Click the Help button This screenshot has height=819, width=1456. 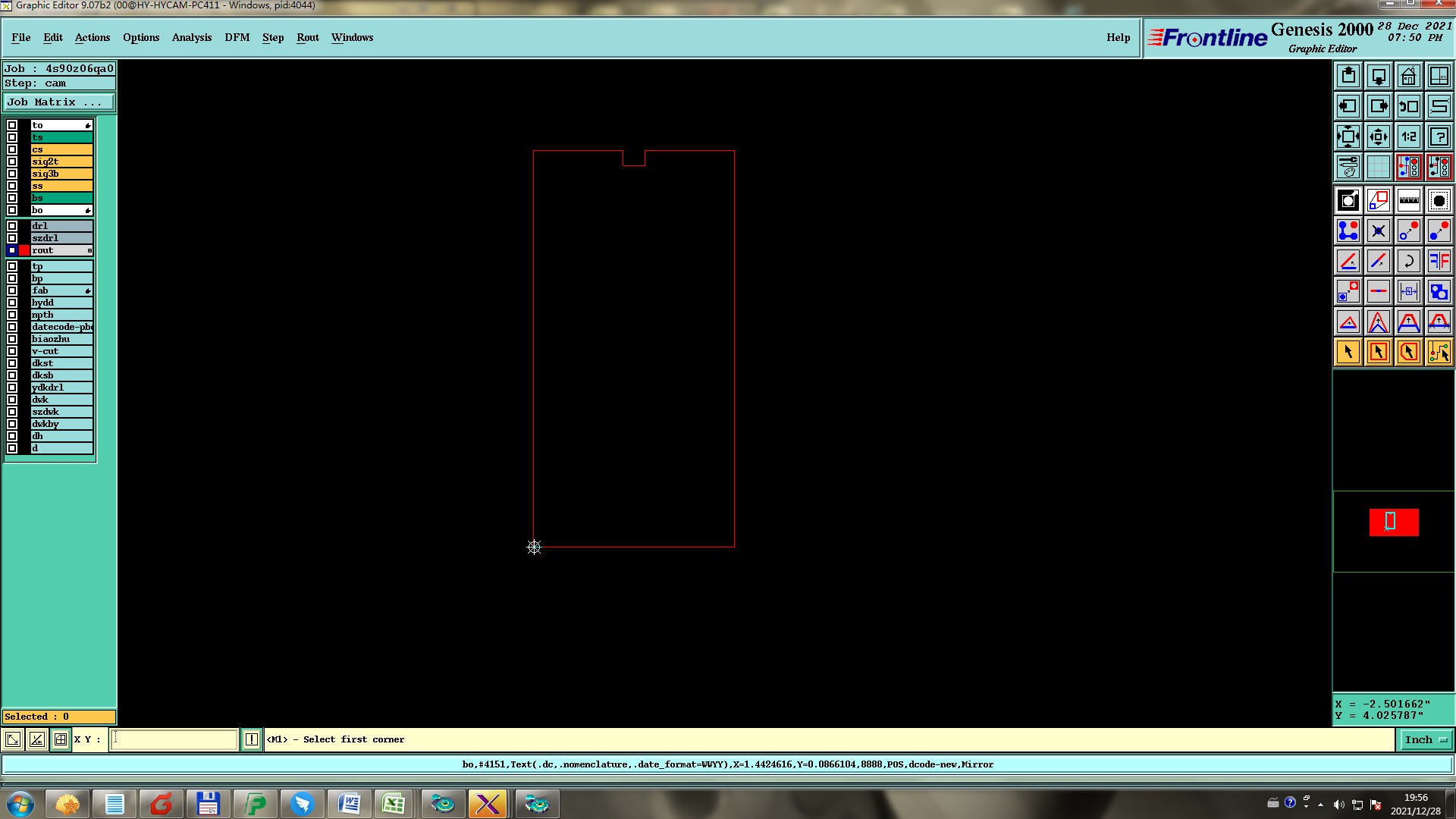point(1118,37)
